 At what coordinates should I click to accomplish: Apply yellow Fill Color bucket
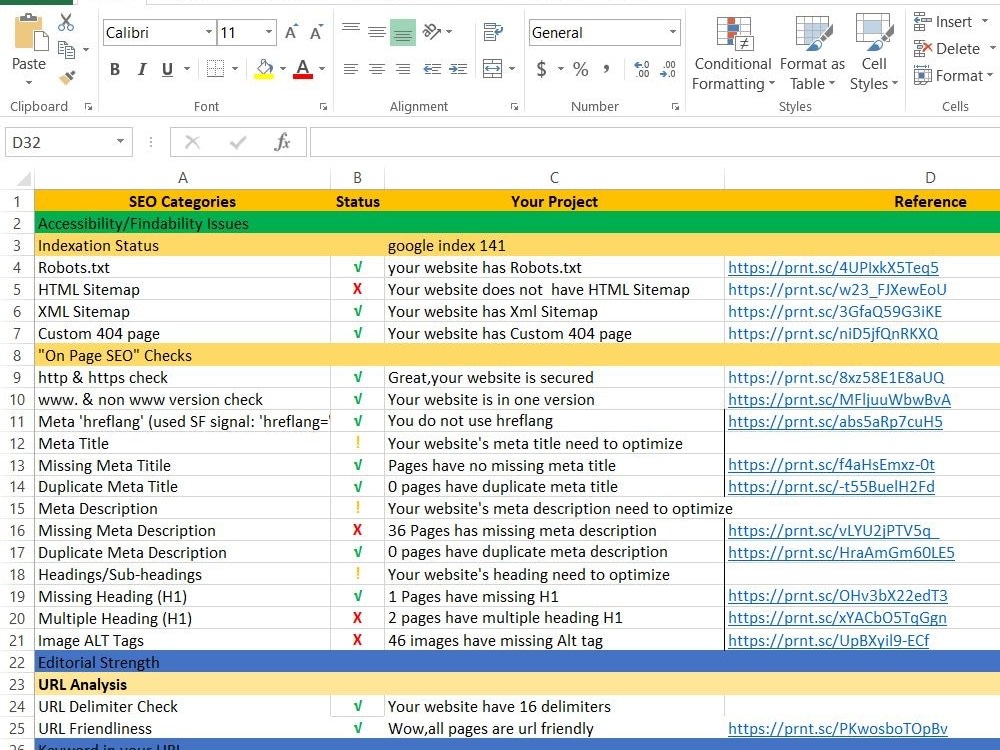(x=264, y=69)
